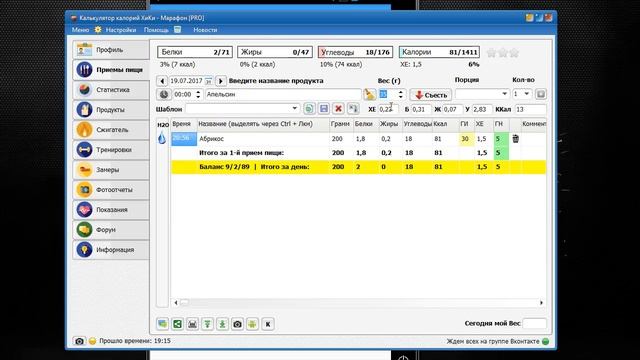The image size is (640, 360).
Task: Open the Замеры section
Action: (111, 170)
